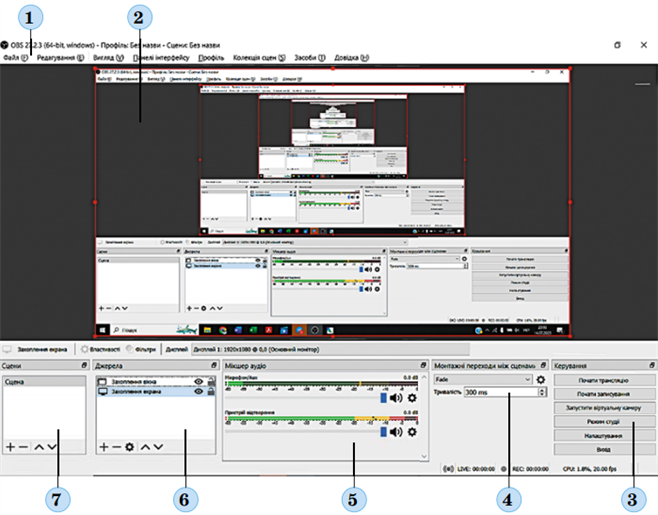Open settings gear for Пристрій відтворення audio

pos(411,432)
